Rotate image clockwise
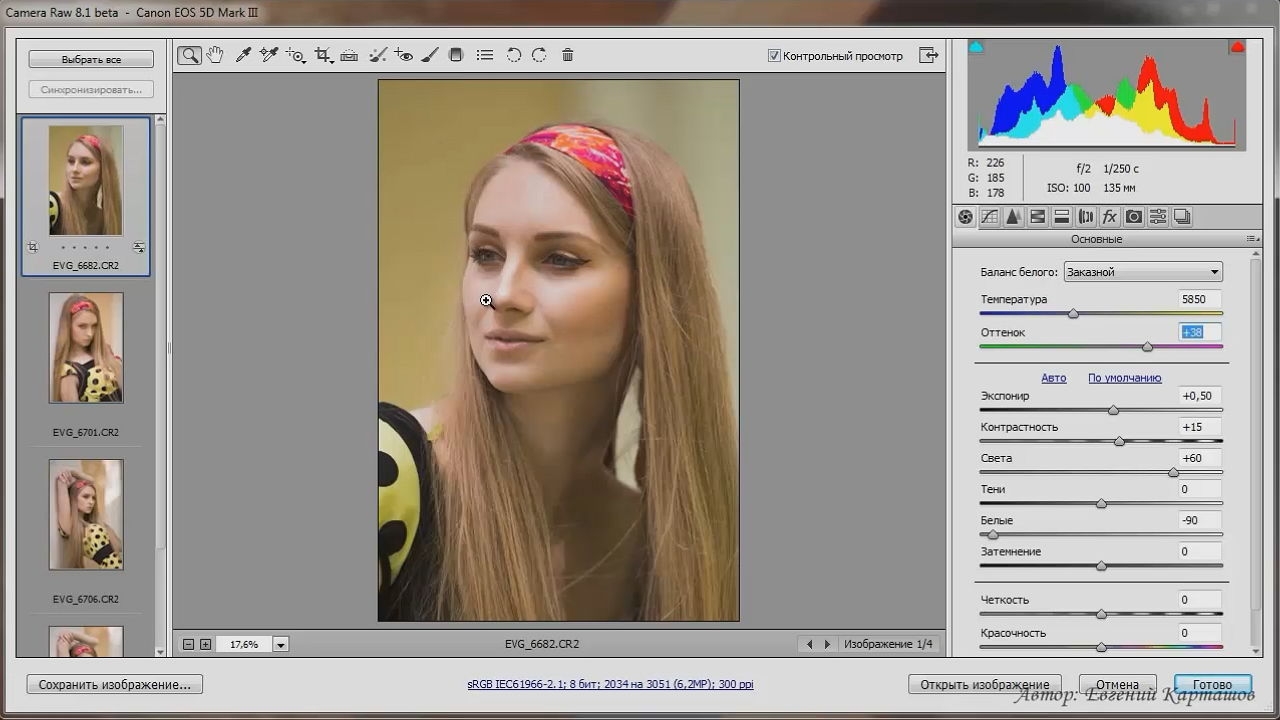Viewport: 1280px width, 720px height. pos(539,56)
